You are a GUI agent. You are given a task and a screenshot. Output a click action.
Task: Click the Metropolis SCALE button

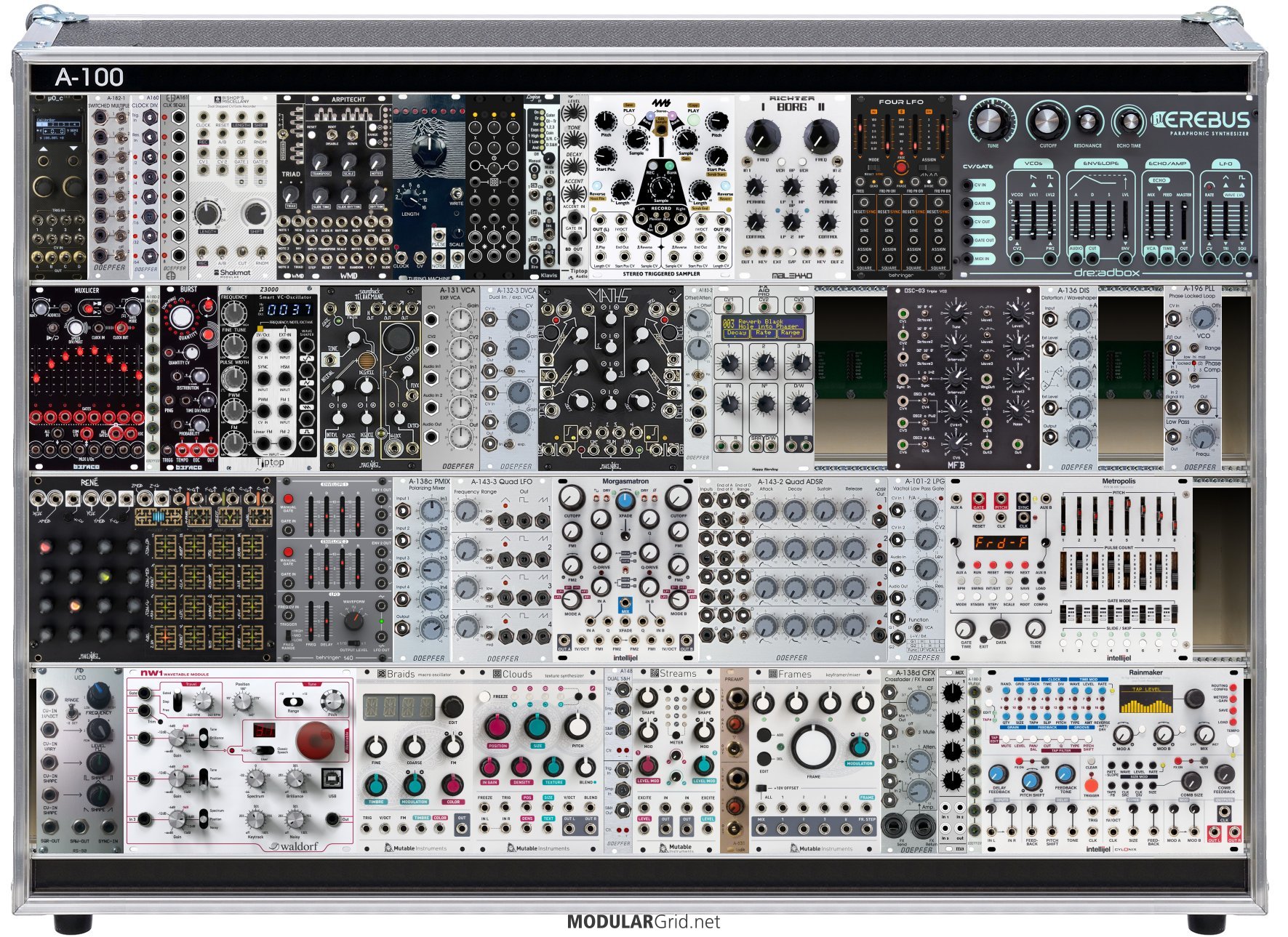(x=1009, y=597)
